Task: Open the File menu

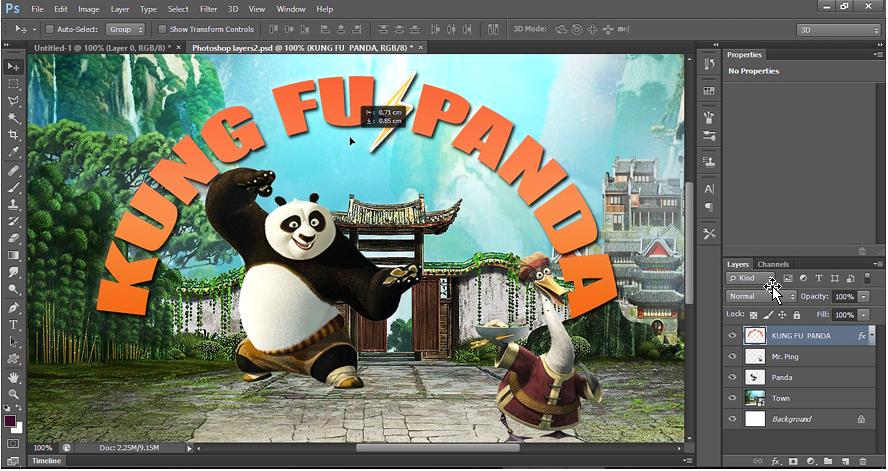Action: 37,9
